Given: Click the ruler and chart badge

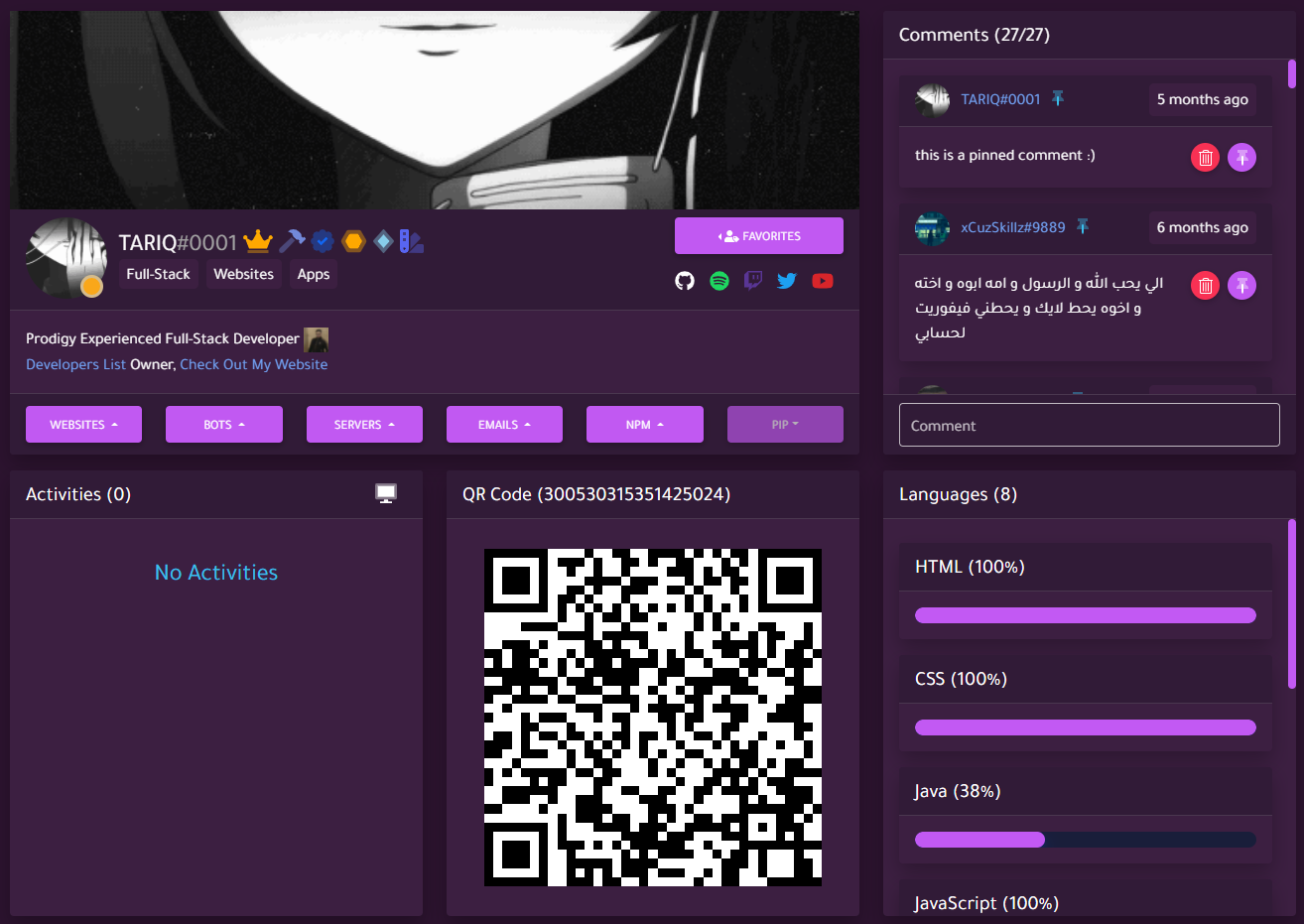Looking at the screenshot, I should (x=412, y=240).
